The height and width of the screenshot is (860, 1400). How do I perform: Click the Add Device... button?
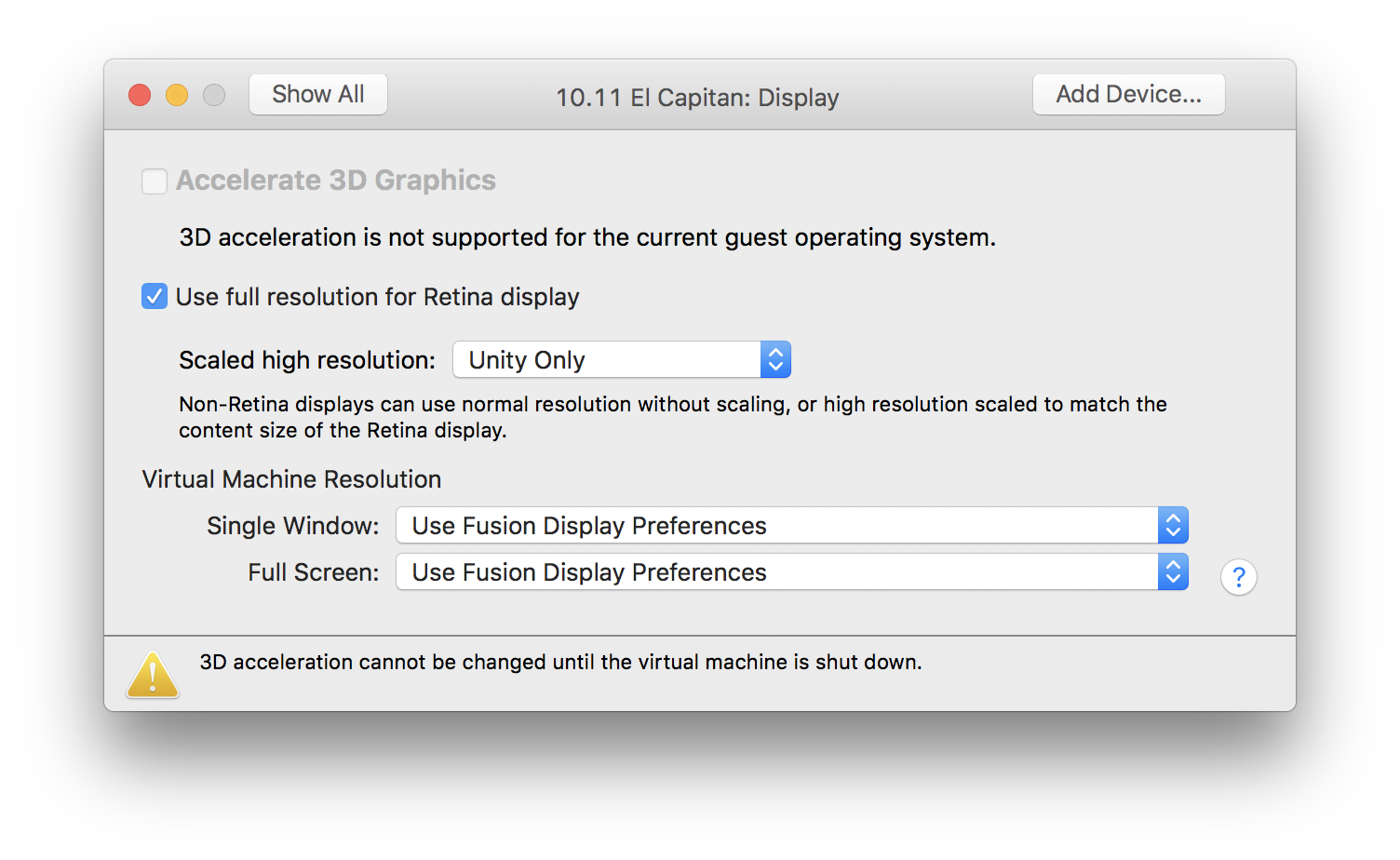pyautogui.click(x=1128, y=94)
